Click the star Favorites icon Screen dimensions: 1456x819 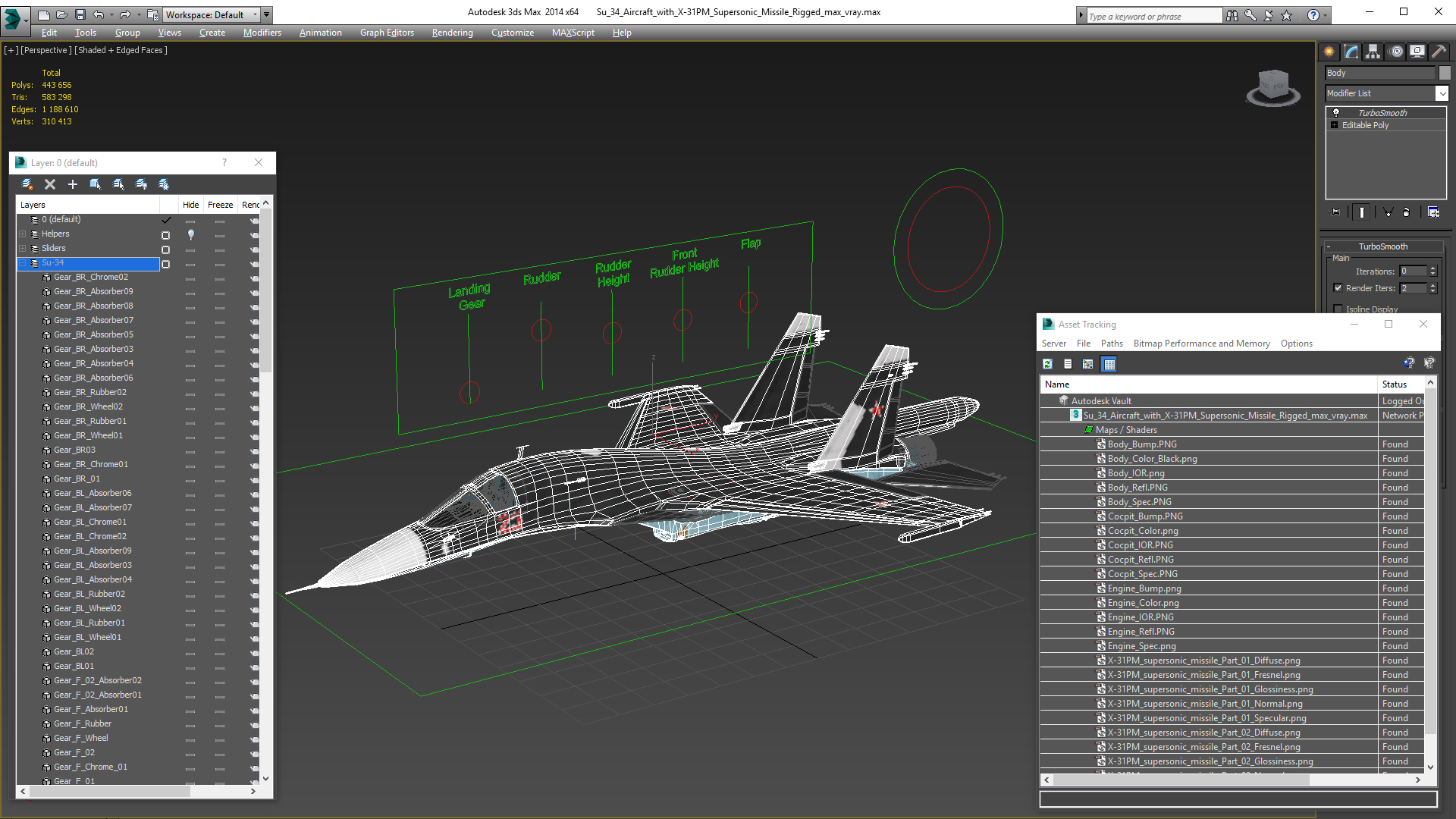pyautogui.click(x=1287, y=15)
